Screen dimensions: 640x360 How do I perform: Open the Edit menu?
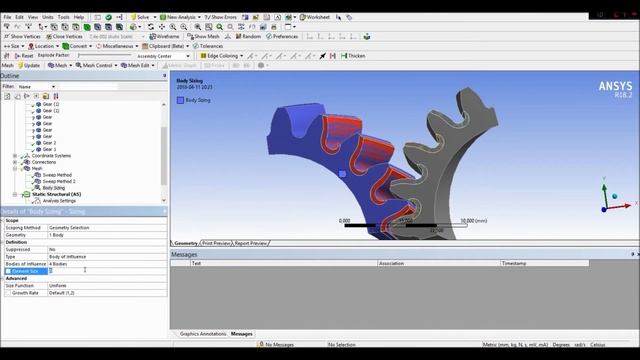click(20, 17)
